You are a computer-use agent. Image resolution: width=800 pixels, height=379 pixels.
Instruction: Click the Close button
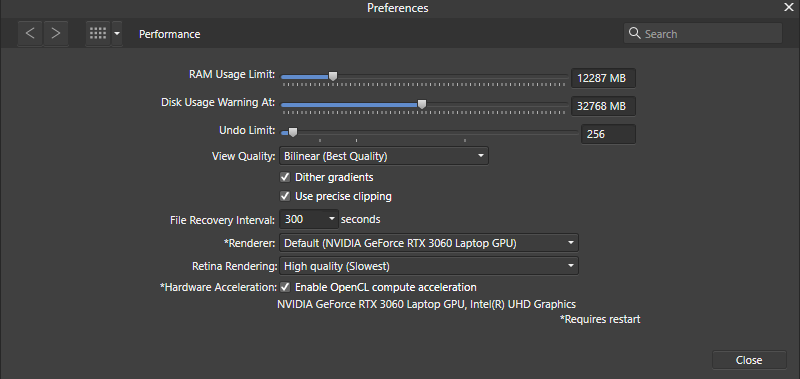pos(749,360)
